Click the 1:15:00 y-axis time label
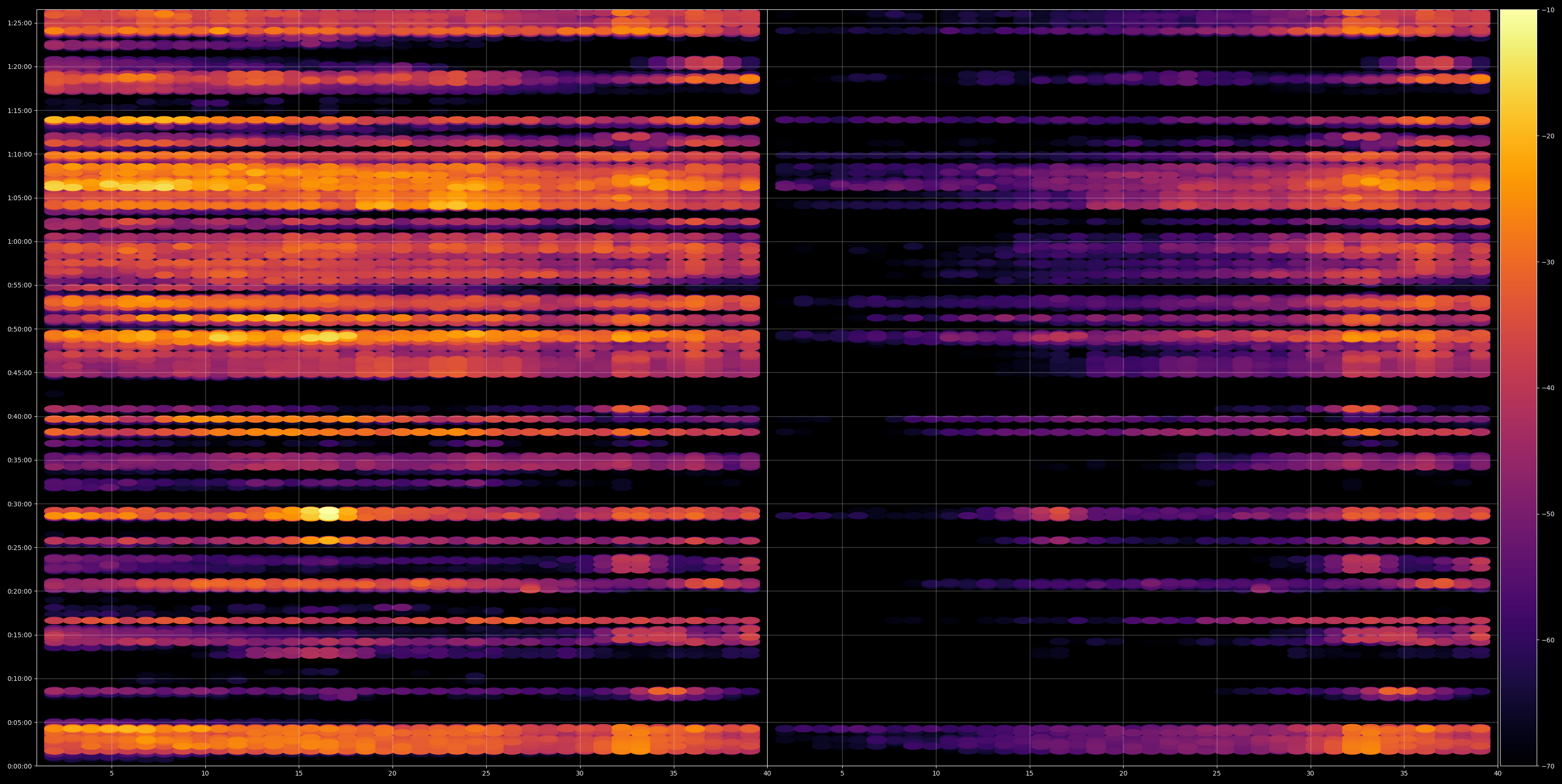 point(19,110)
